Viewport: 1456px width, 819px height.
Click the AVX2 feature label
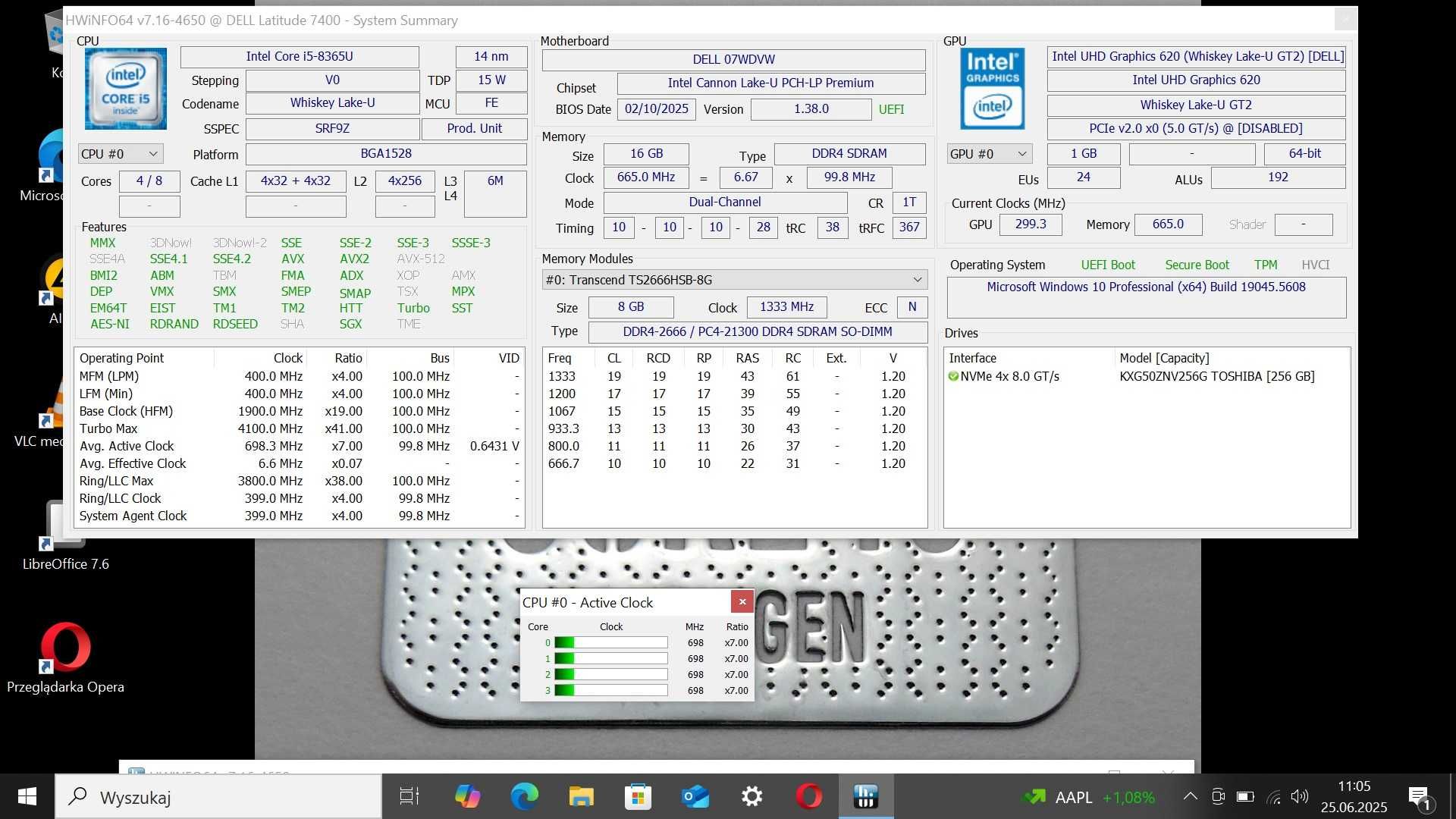coord(354,259)
